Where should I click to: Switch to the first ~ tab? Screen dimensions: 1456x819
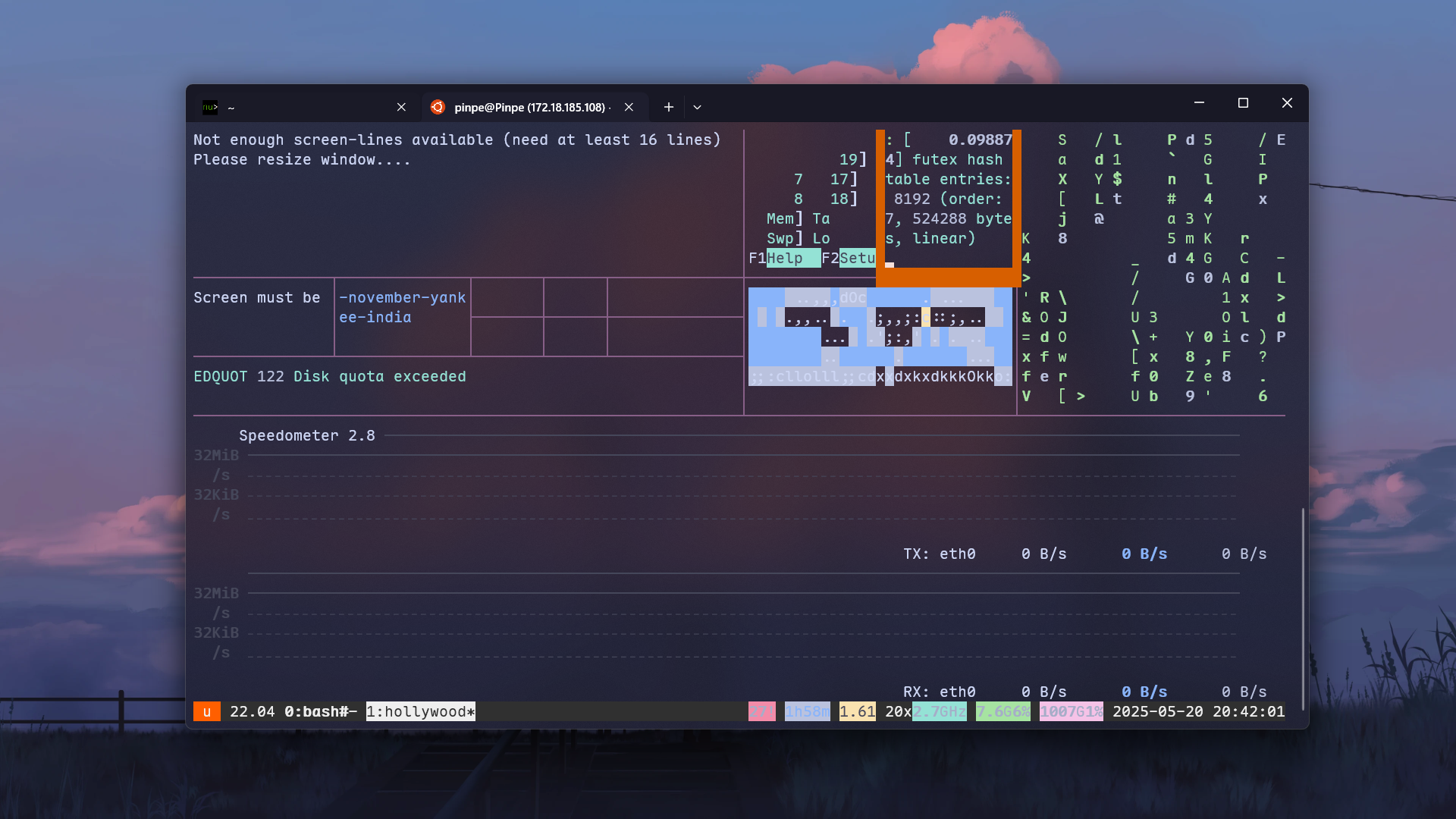[x=303, y=108]
